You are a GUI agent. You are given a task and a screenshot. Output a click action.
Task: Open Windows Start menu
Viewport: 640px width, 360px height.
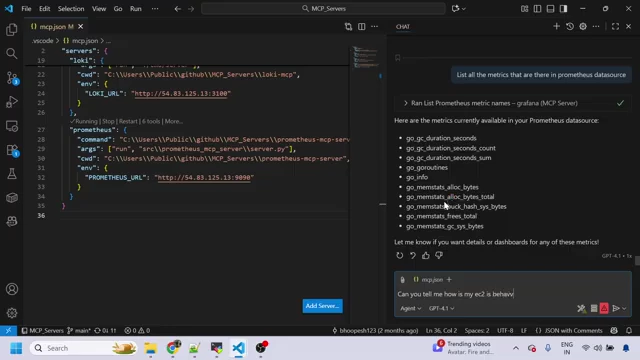click(x=16, y=348)
